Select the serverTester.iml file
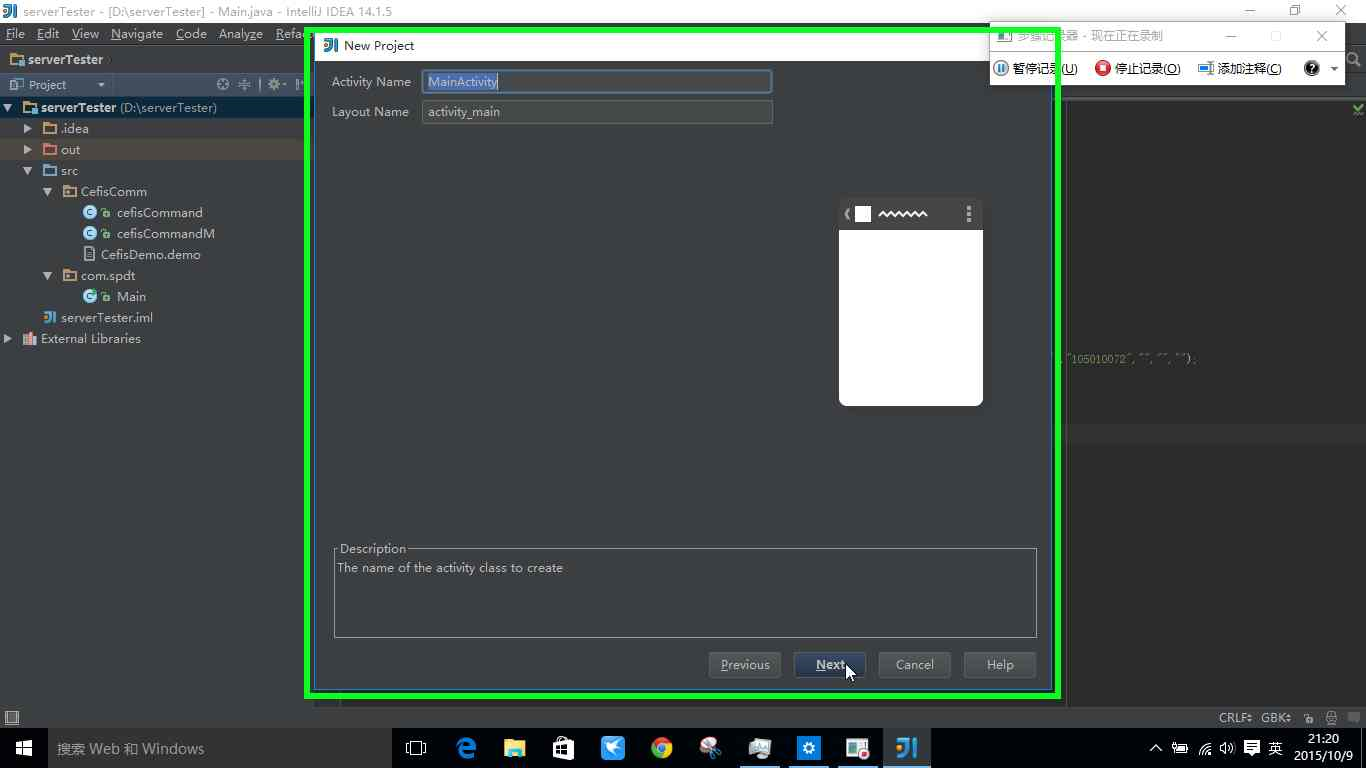The image size is (1366, 768). 106,317
